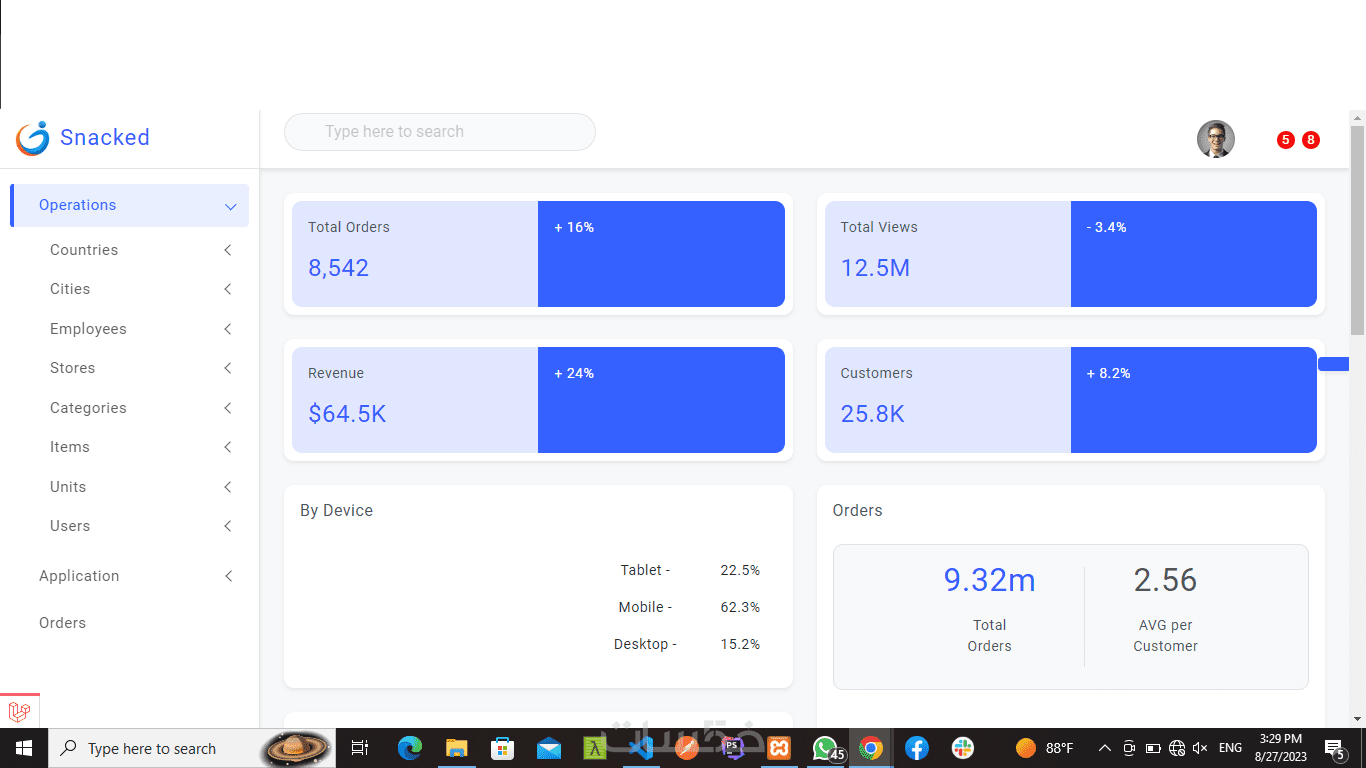Open XAMPP from the taskbar

pyautogui.click(x=780, y=748)
